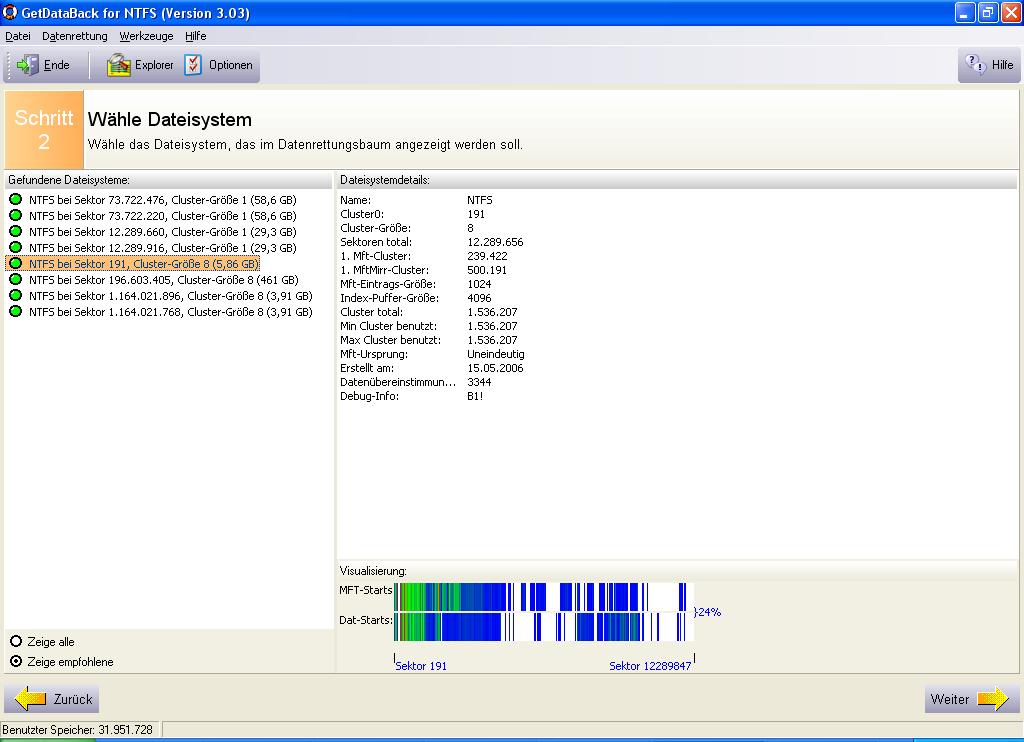Viewport: 1024px width, 742px height.
Task: Click green status dot for Sektor 73.722.476
Action: tap(16, 200)
